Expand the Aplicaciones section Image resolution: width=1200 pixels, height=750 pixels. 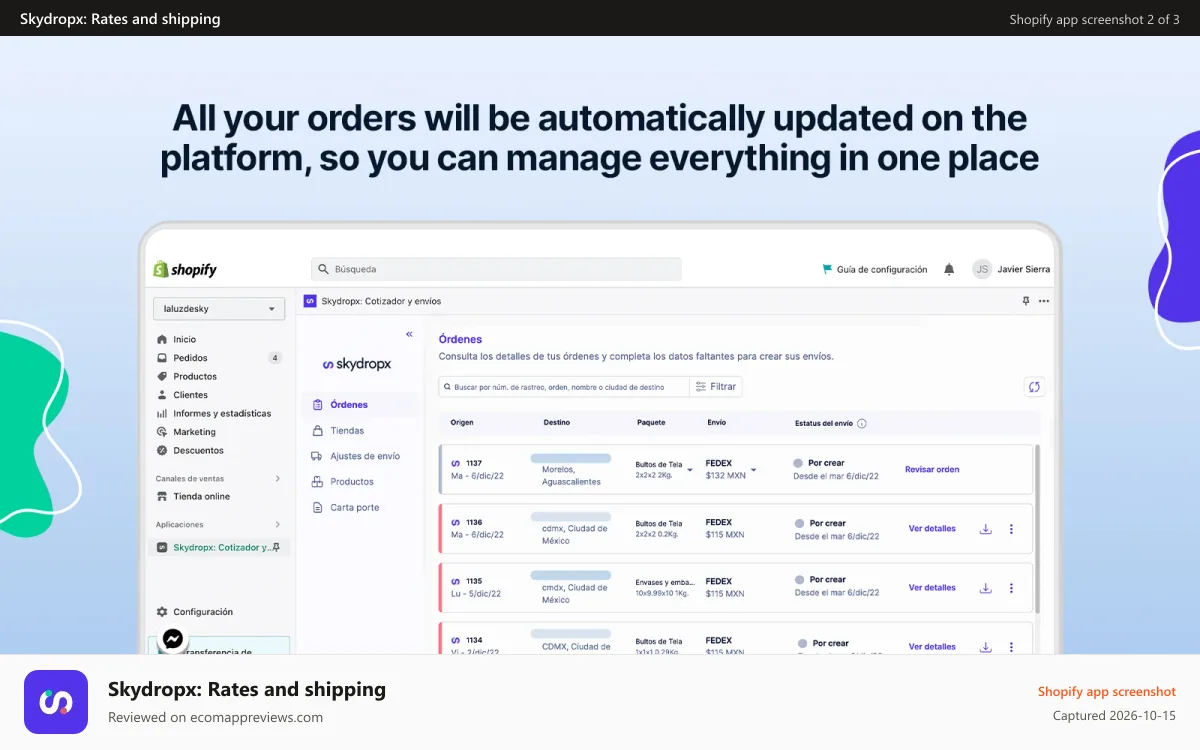pyautogui.click(x=278, y=525)
